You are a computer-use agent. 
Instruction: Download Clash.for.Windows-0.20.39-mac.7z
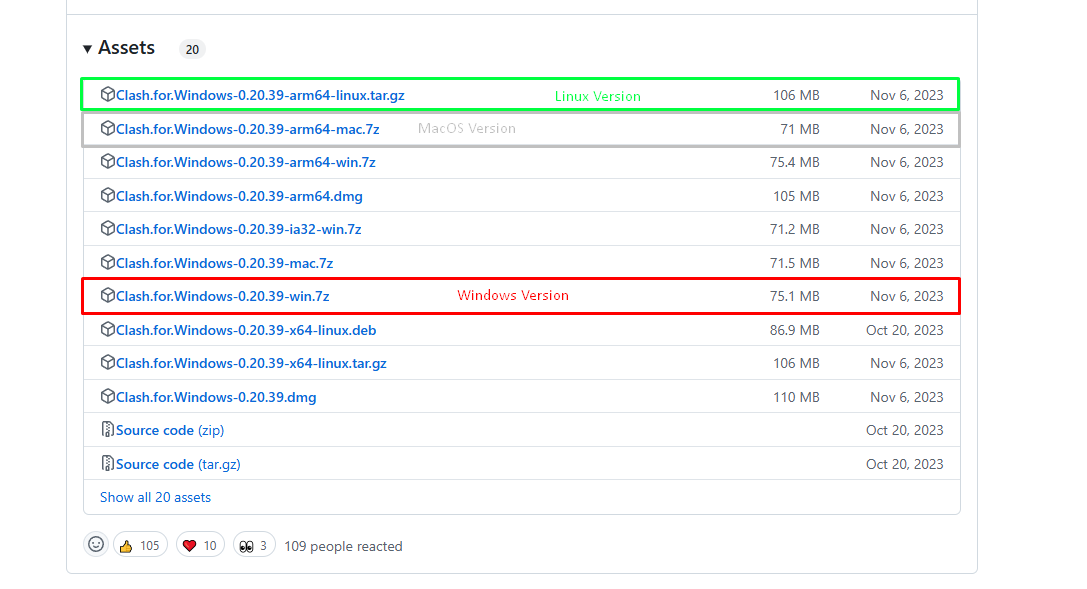pyautogui.click(x=224, y=263)
